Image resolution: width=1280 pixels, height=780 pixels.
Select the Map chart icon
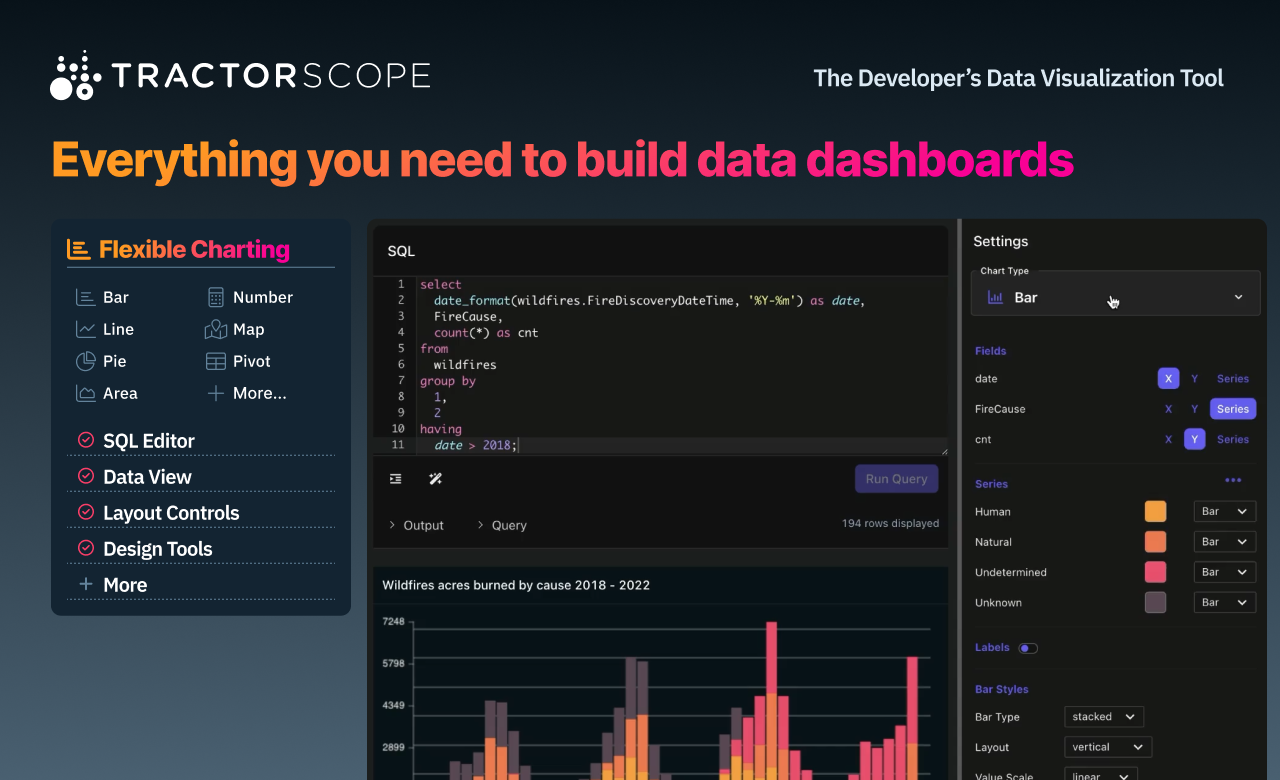[216, 329]
